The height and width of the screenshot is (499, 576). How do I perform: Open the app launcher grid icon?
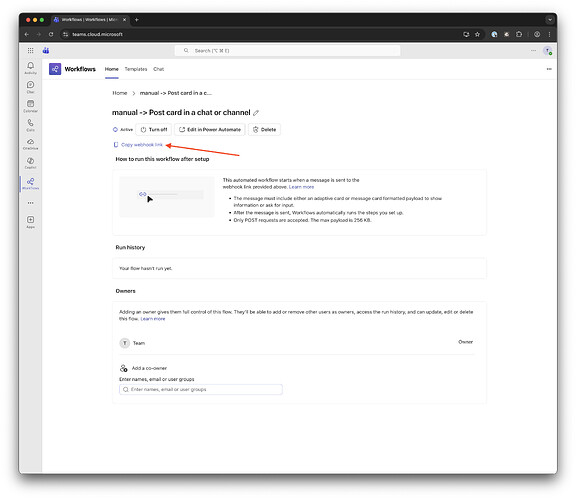(x=30, y=50)
